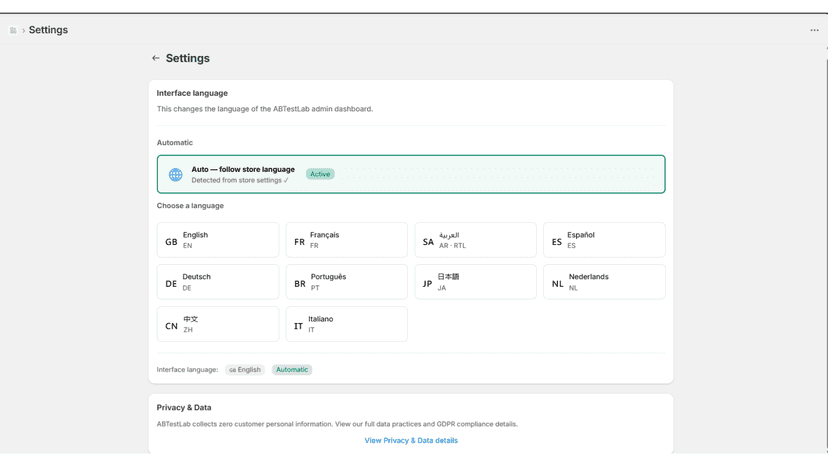Screen dimensions: 828x466
Task: Choose English language card
Action: pyautogui.click(x=218, y=240)
